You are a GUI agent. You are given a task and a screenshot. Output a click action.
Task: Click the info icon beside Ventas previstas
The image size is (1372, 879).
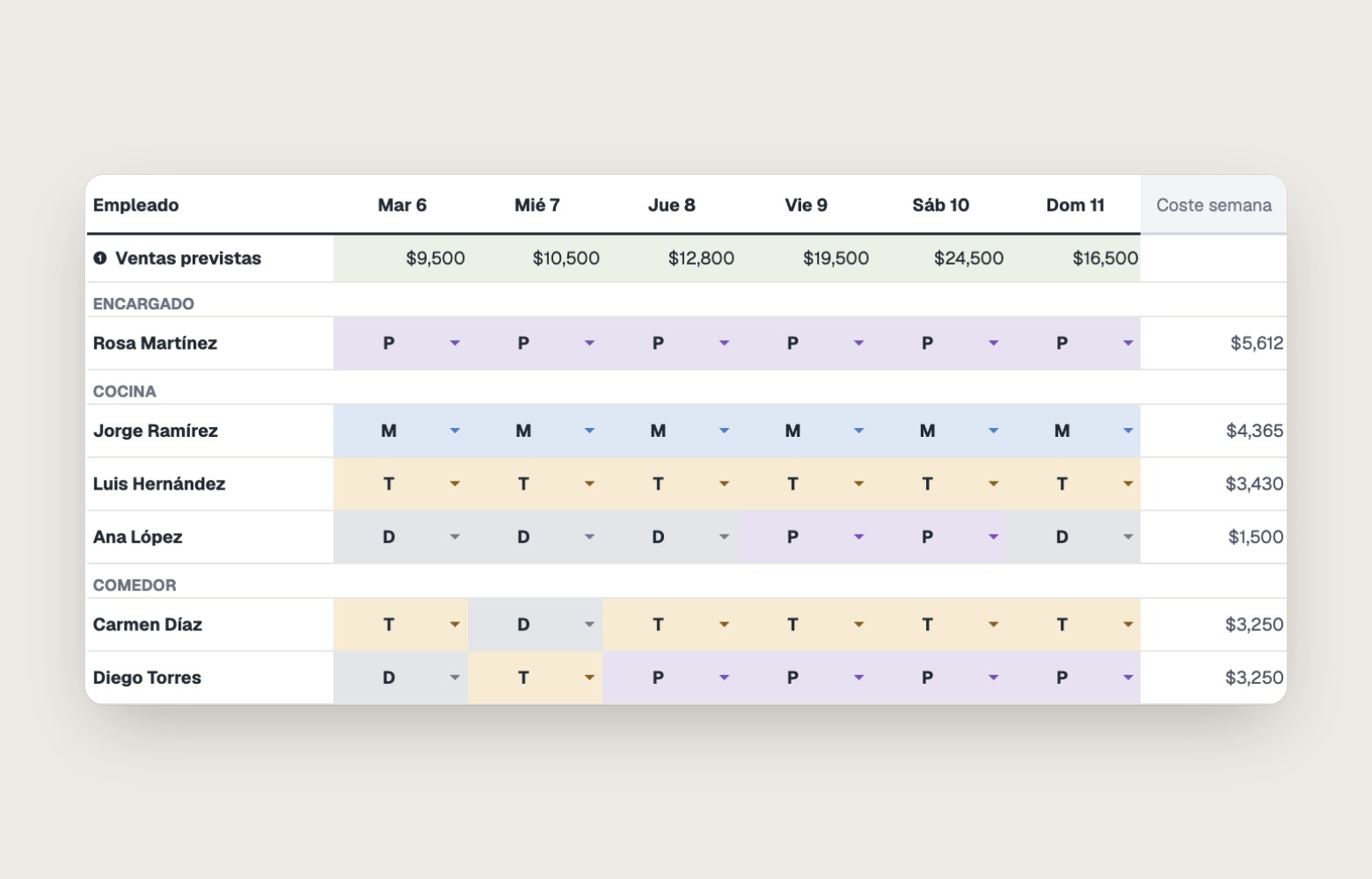(x=100, y=258)
